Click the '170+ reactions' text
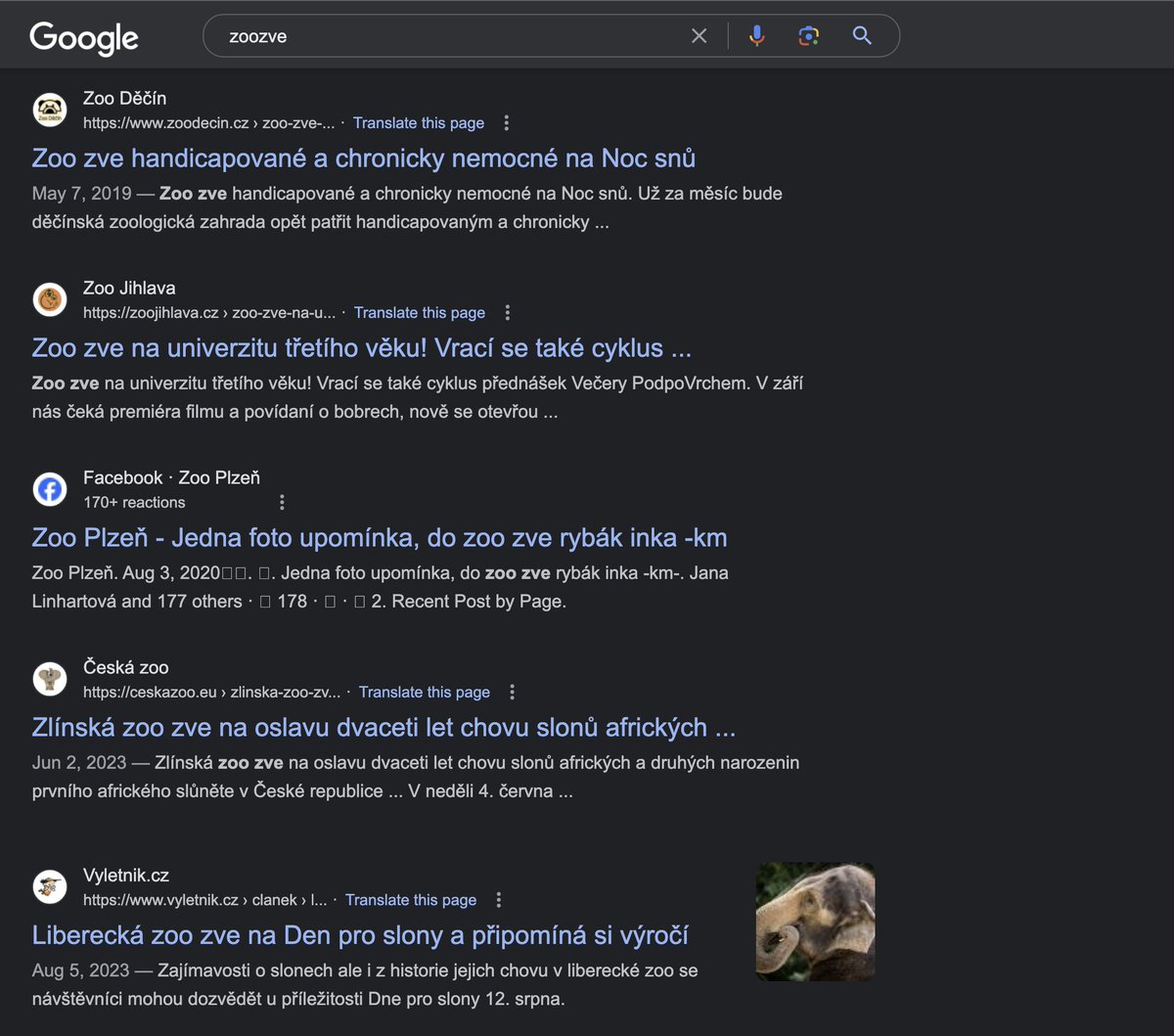The width and height of the screenshot is (1174, 1036). tap(134, 503)
